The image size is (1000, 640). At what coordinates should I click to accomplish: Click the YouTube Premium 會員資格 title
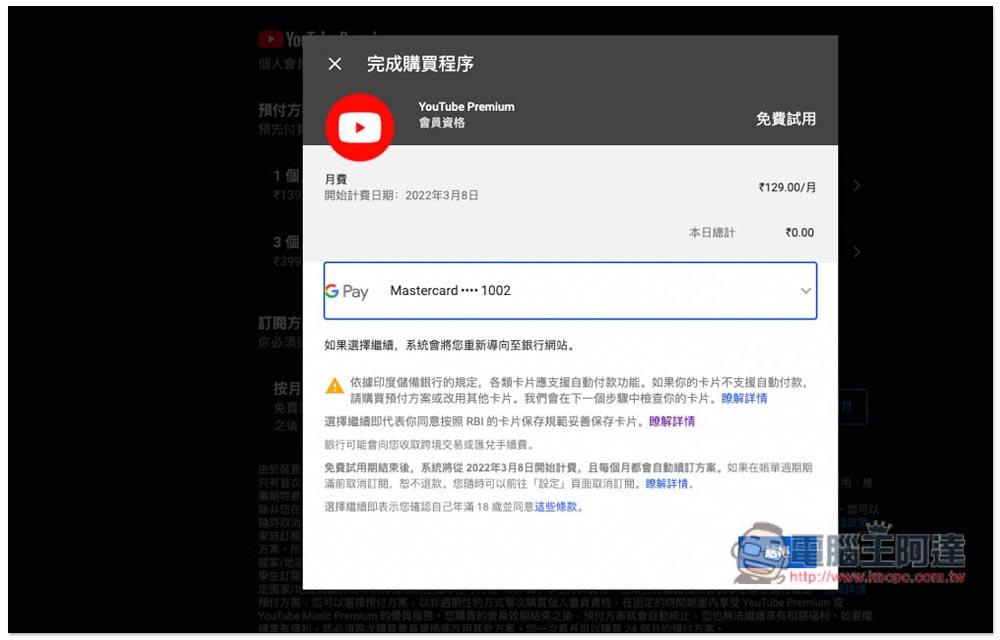click(x=466, y=115)
